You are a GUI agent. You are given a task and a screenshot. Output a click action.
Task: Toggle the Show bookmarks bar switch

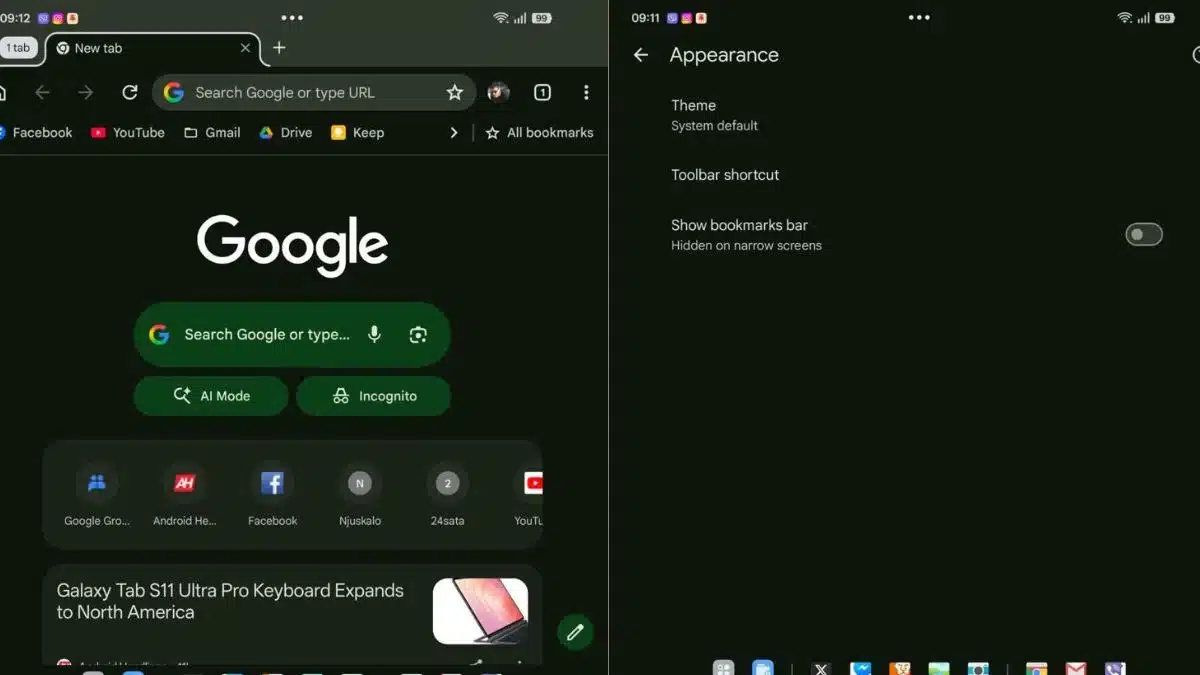click(x=1143, y=233)
